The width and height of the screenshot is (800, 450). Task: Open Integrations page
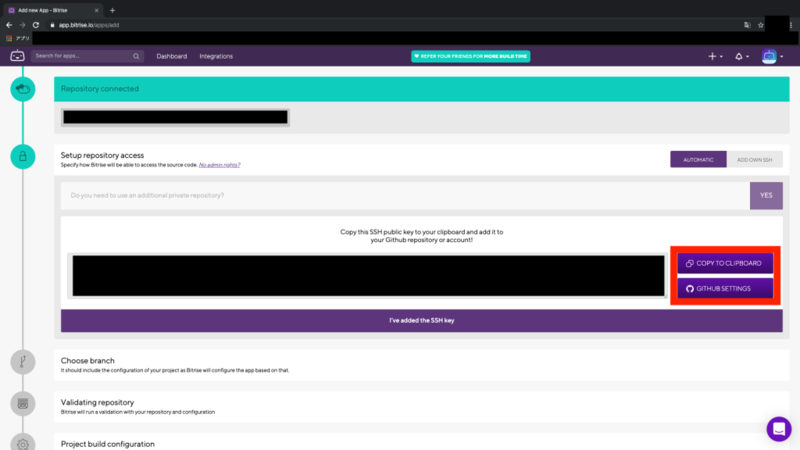[x=216, y=56]
